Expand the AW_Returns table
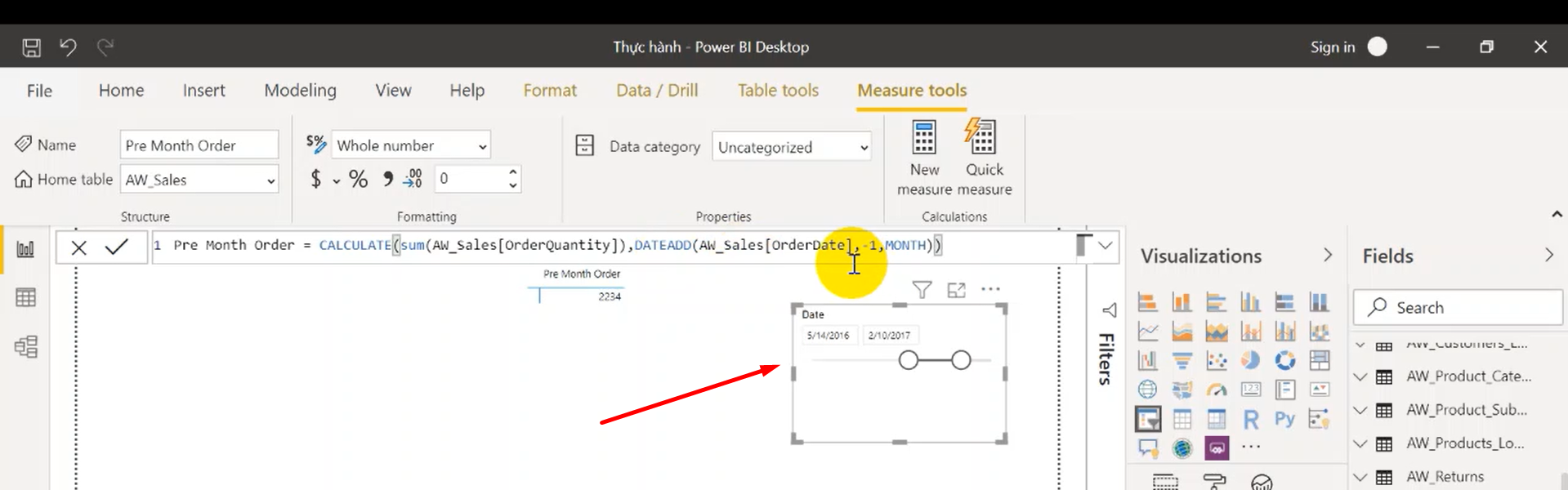Image resolution: width=1568 pixels, height=490 pixels. (x=1360, y=477)
